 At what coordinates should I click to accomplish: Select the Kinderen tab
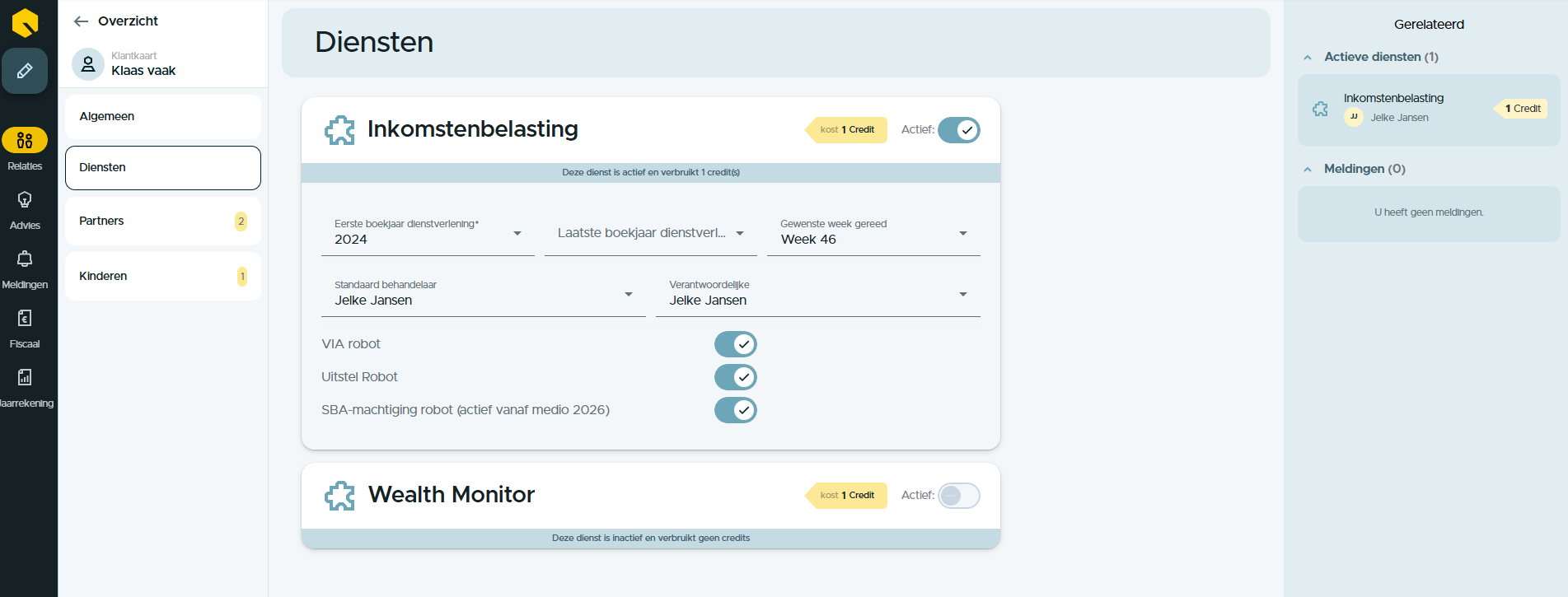(163, 277)
